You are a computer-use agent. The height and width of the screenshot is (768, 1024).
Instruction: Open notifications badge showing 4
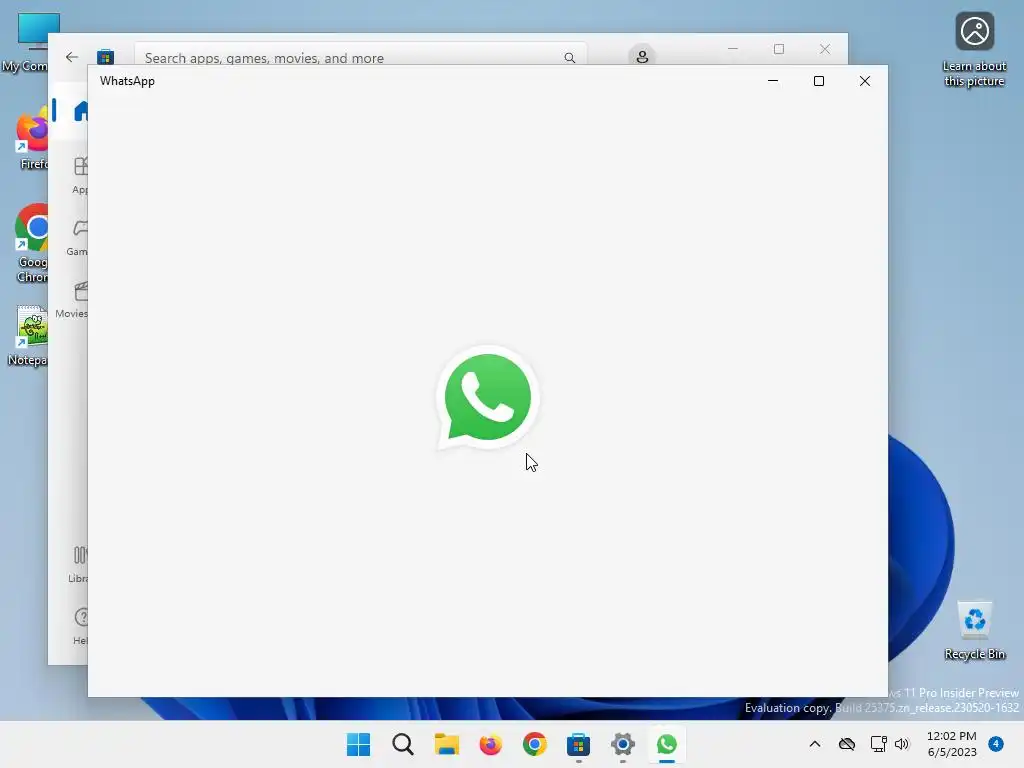[x=996, y=744]
